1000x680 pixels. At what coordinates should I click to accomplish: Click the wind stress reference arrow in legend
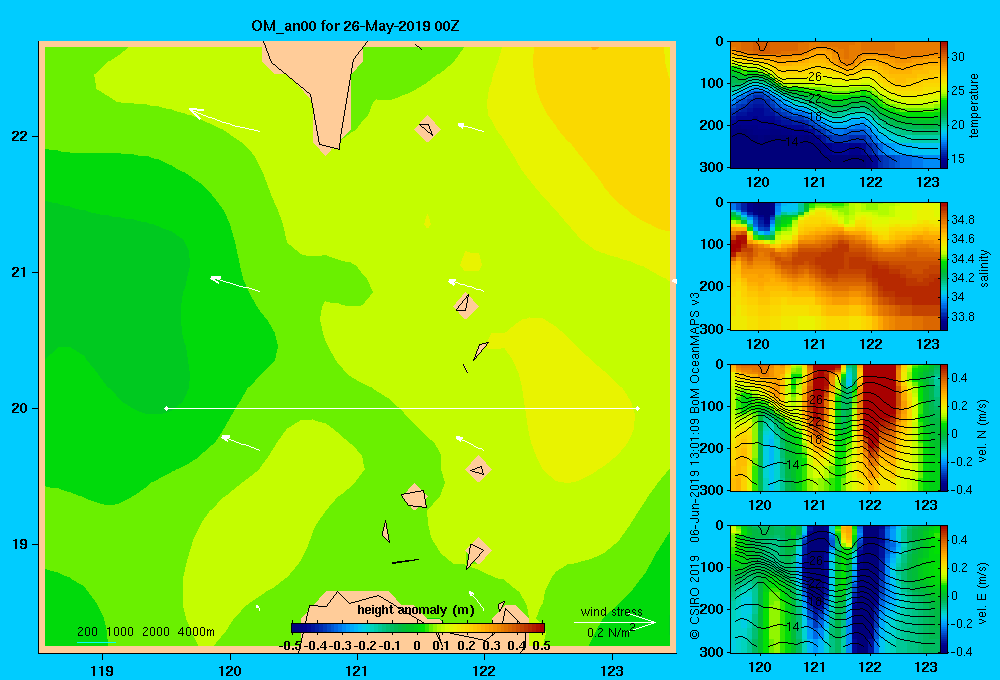coord(615,623)
